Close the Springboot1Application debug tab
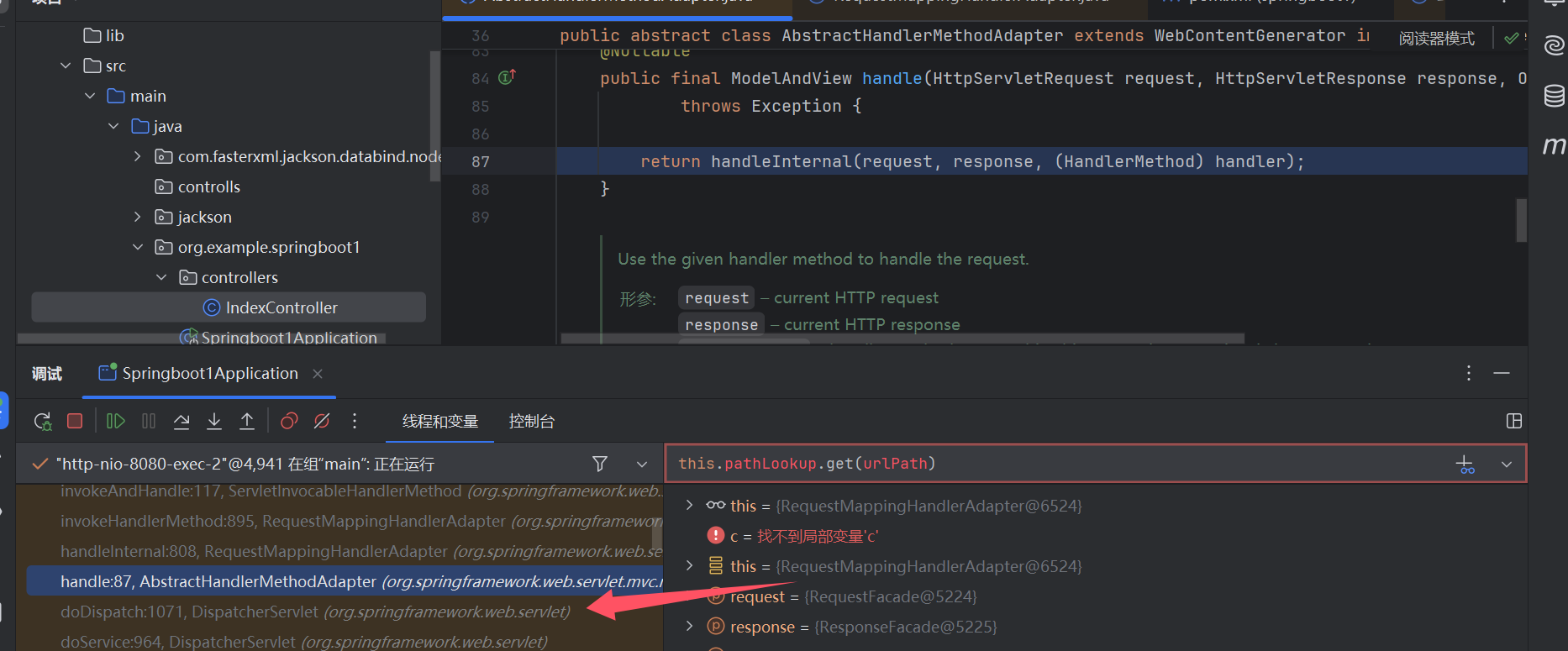 click(x=318, y=374)
